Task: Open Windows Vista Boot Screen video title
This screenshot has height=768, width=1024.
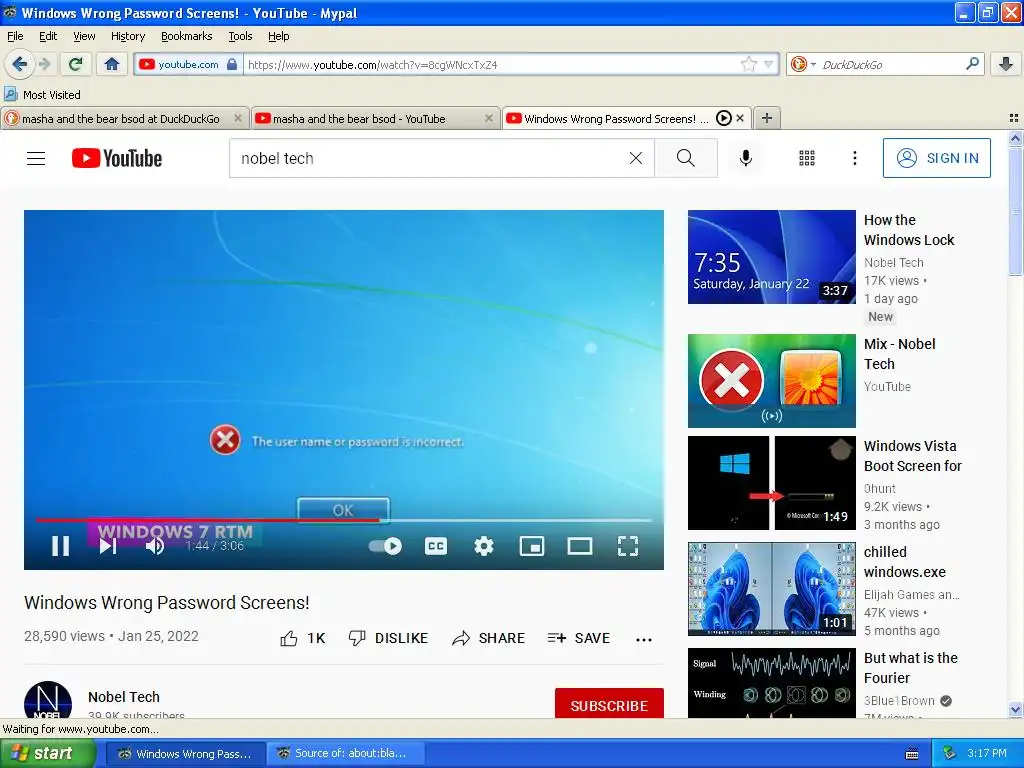Action: 912,456
